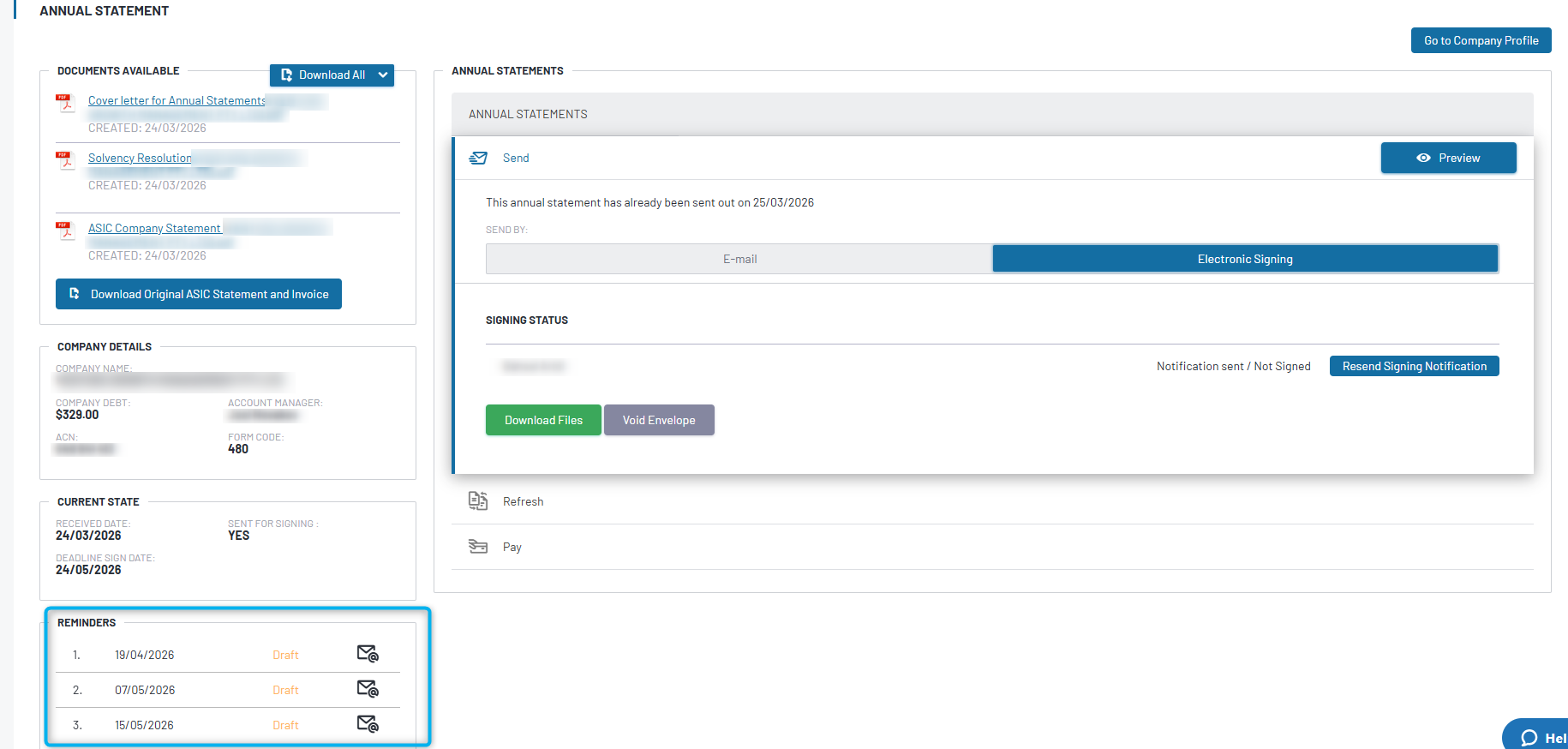1568x749 pixels.
Task: Select the Electronic Signing send option
Action: (1244, 259)
